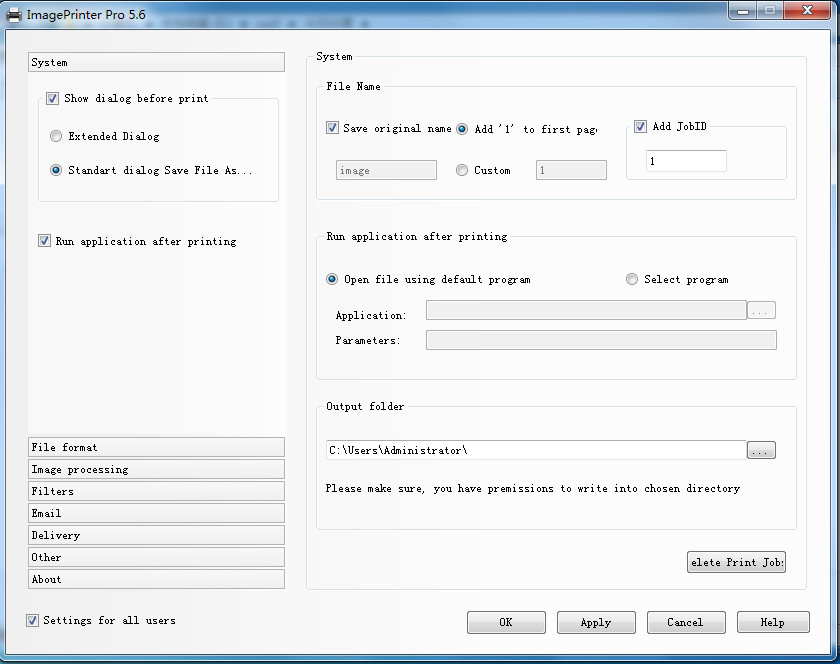Choose Select program radio button
Viewport: 840px width, 664px height.
click(632, 279)
